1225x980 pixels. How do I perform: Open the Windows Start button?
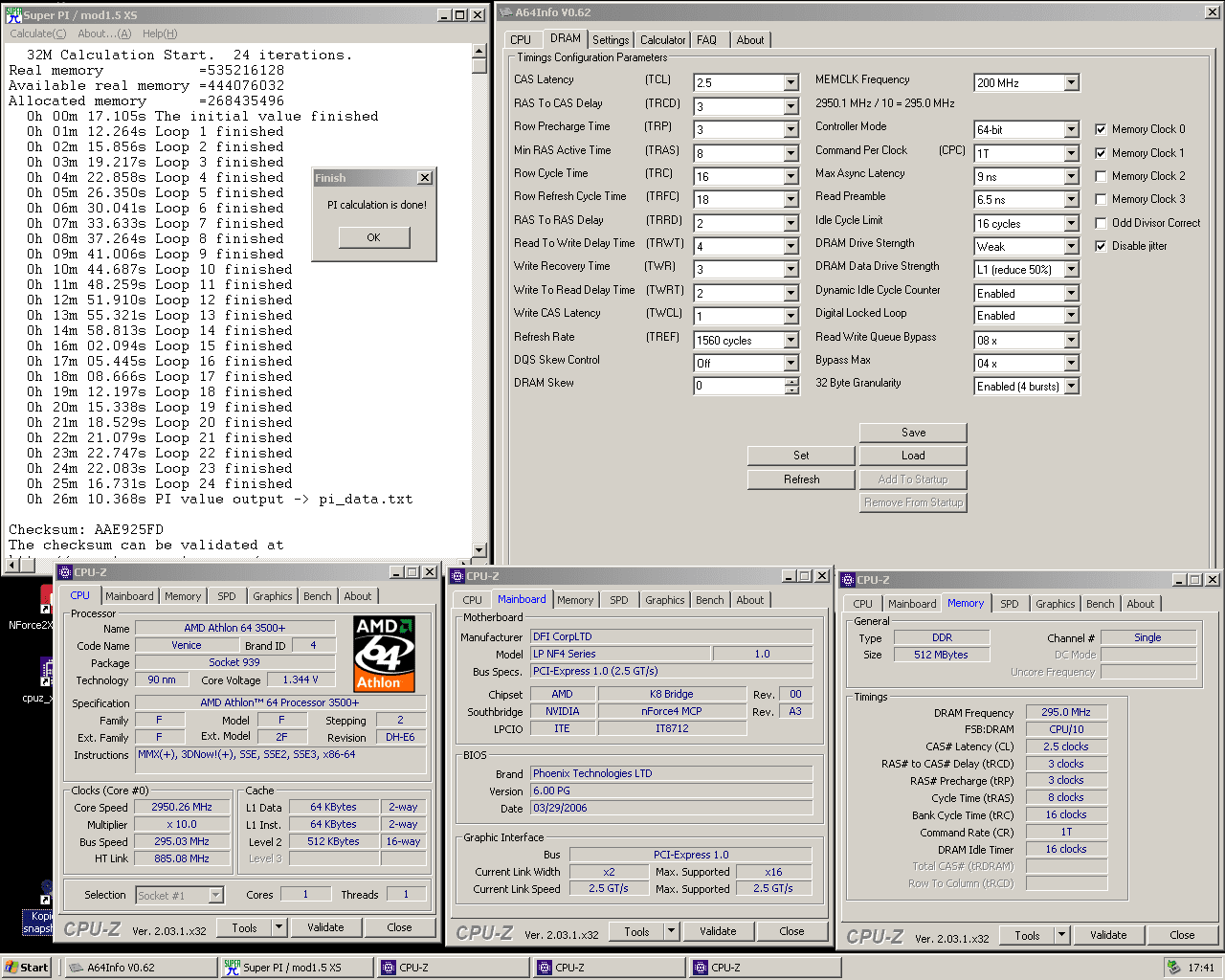tap(26, 968)
